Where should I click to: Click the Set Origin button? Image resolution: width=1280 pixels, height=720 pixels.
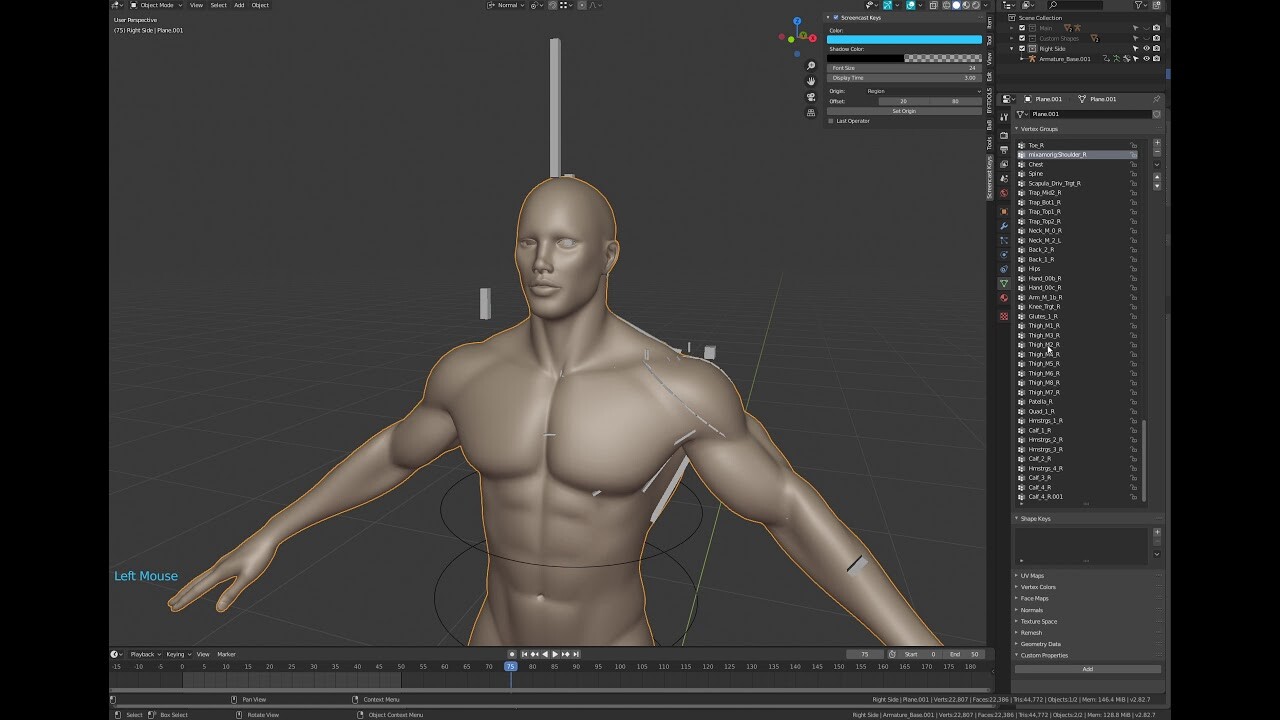click(904, 111)
